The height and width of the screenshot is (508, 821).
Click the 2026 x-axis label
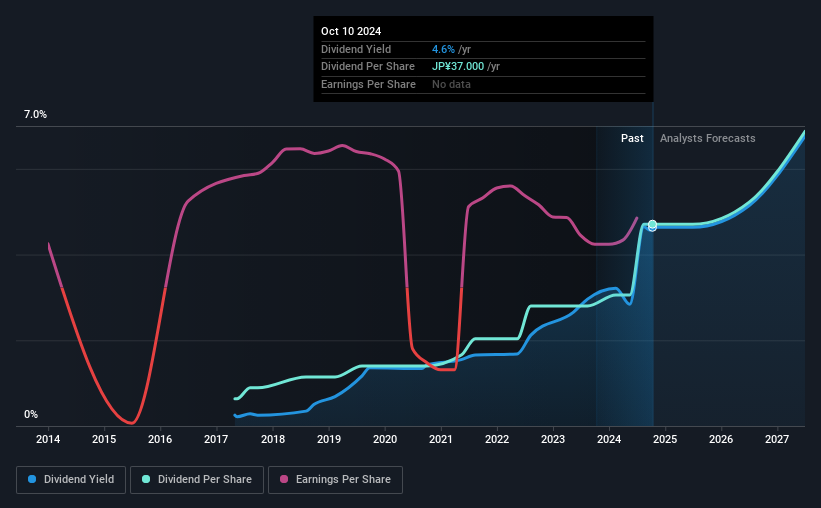click(721, 439)
